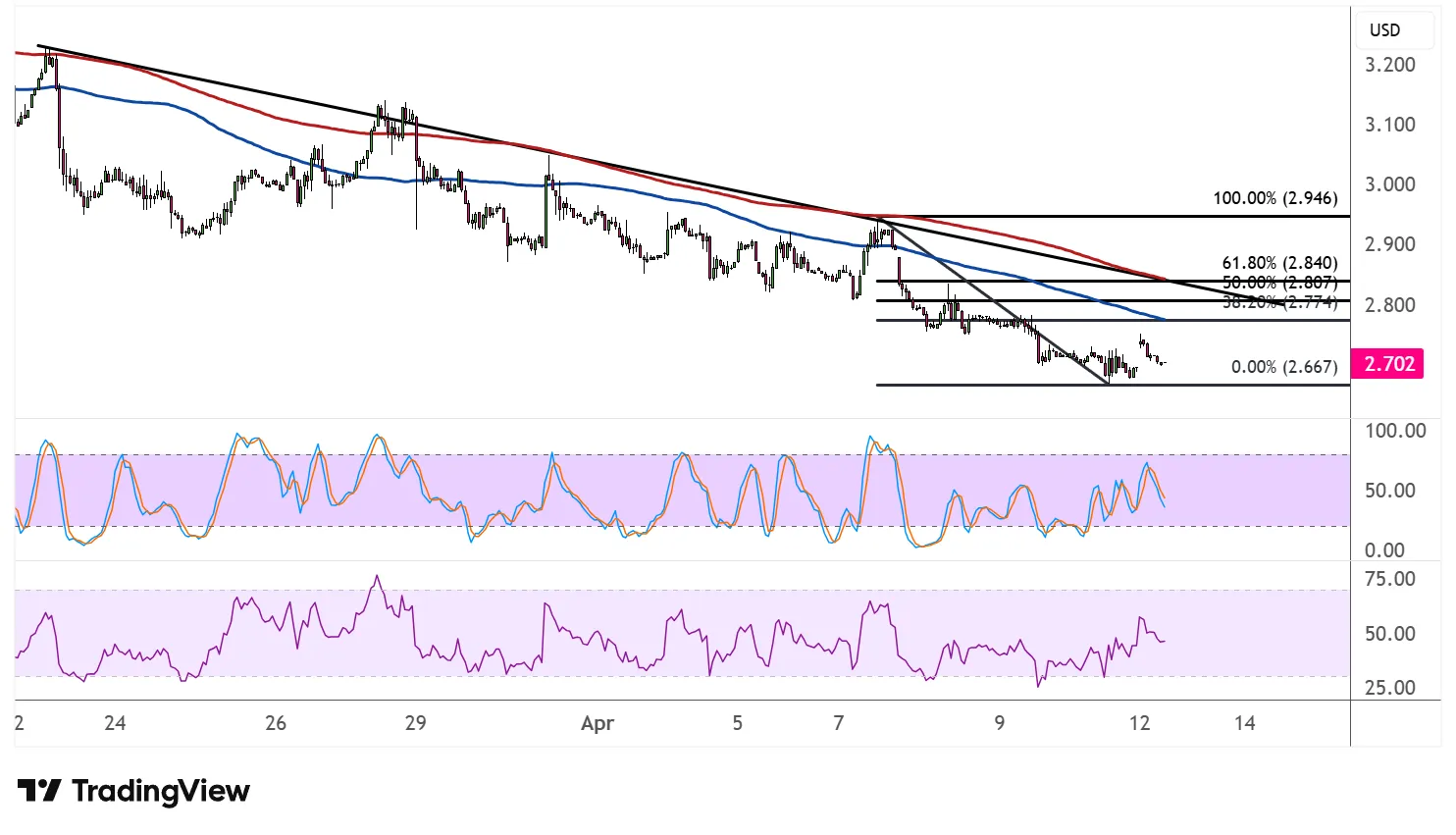Screen dimensions: 1456x835
Task: Click date 29 on the time axis
Action: pos(415,723)
